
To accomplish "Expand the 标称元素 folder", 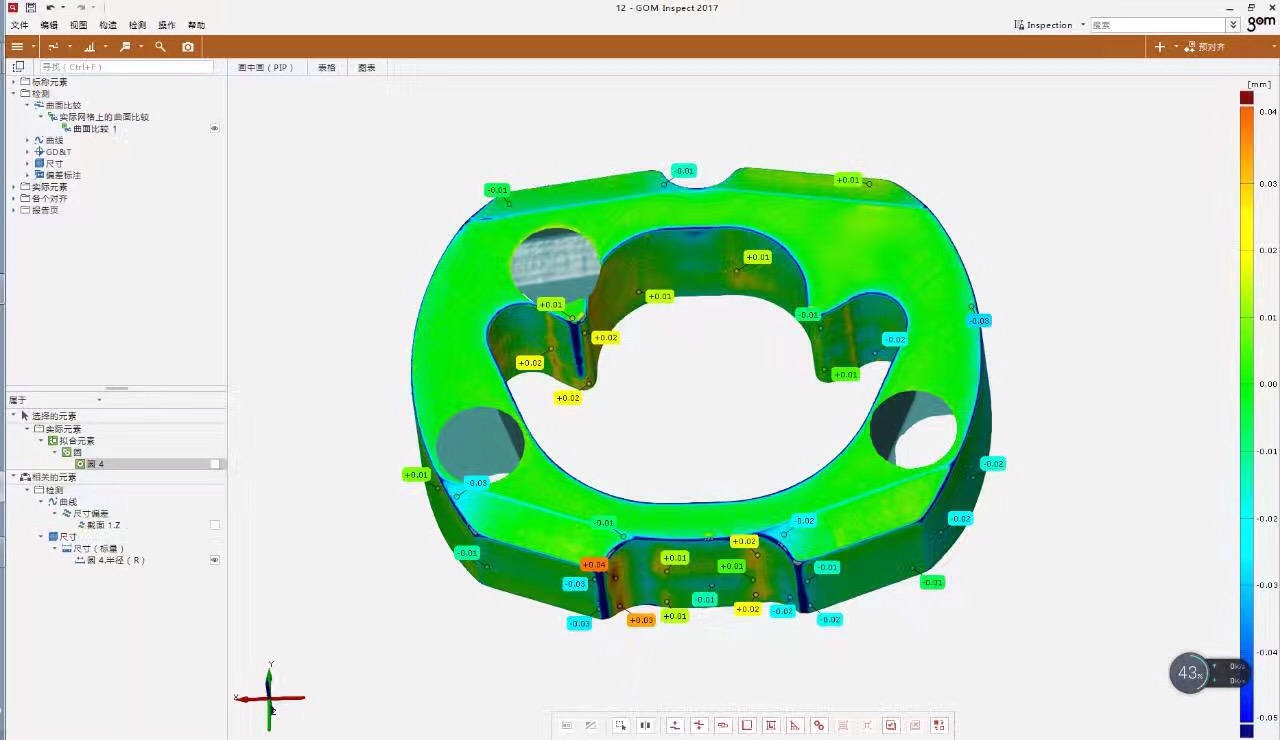I will pyautogui.click(x=14, y=82).
